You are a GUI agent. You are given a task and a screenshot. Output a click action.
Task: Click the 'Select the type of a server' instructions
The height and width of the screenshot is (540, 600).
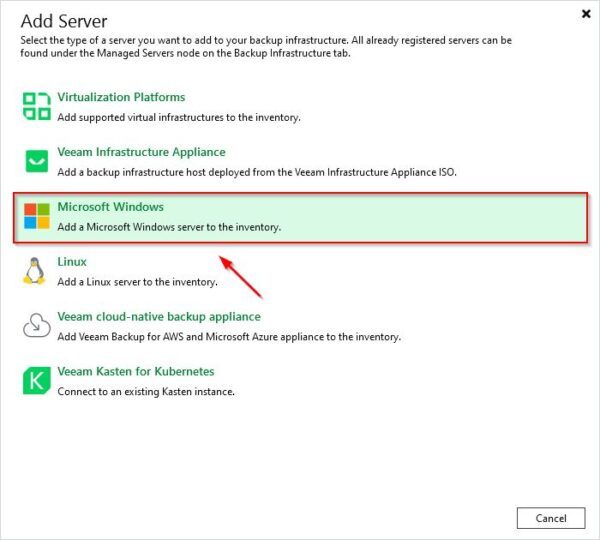click(266, 46)
